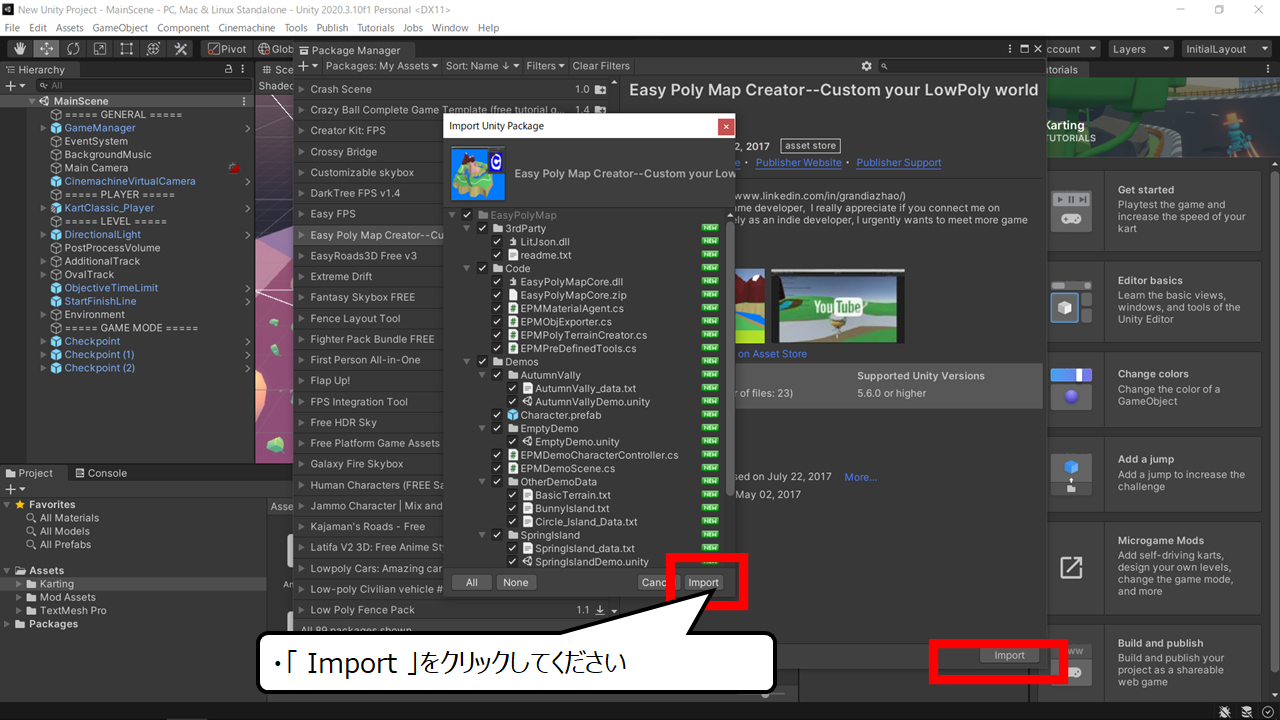Toggle Pivot handle position button
This screenshot has height=720, width=1280.
pos(227,48)
